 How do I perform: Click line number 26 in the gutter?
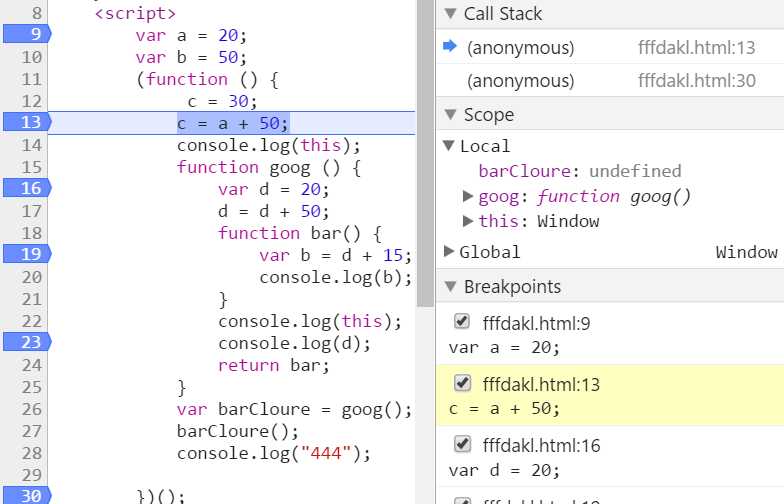pyautogui.click(x=32, y=409)
